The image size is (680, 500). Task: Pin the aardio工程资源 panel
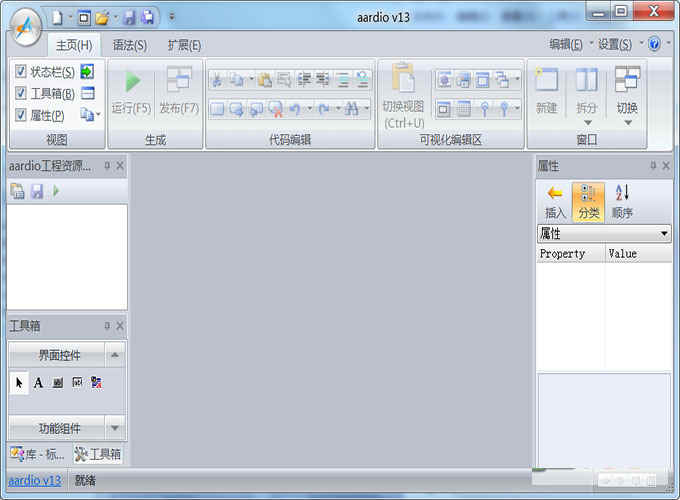tap(107, 165)
